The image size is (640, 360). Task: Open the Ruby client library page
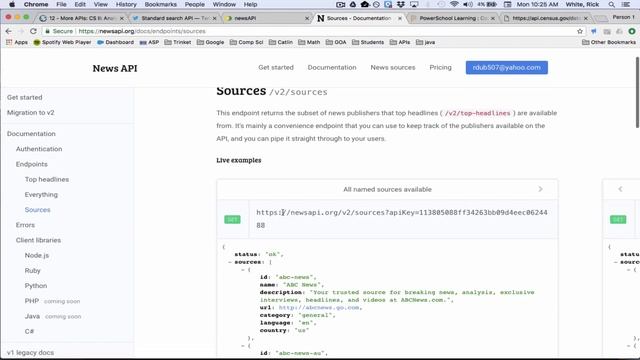(x=33, y=271)
